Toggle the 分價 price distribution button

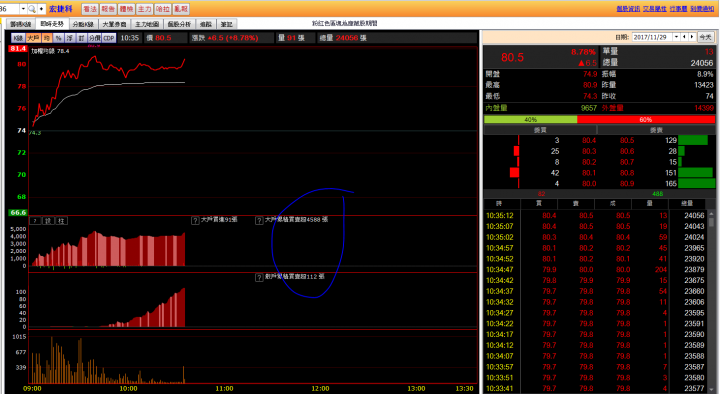[94, 38]
